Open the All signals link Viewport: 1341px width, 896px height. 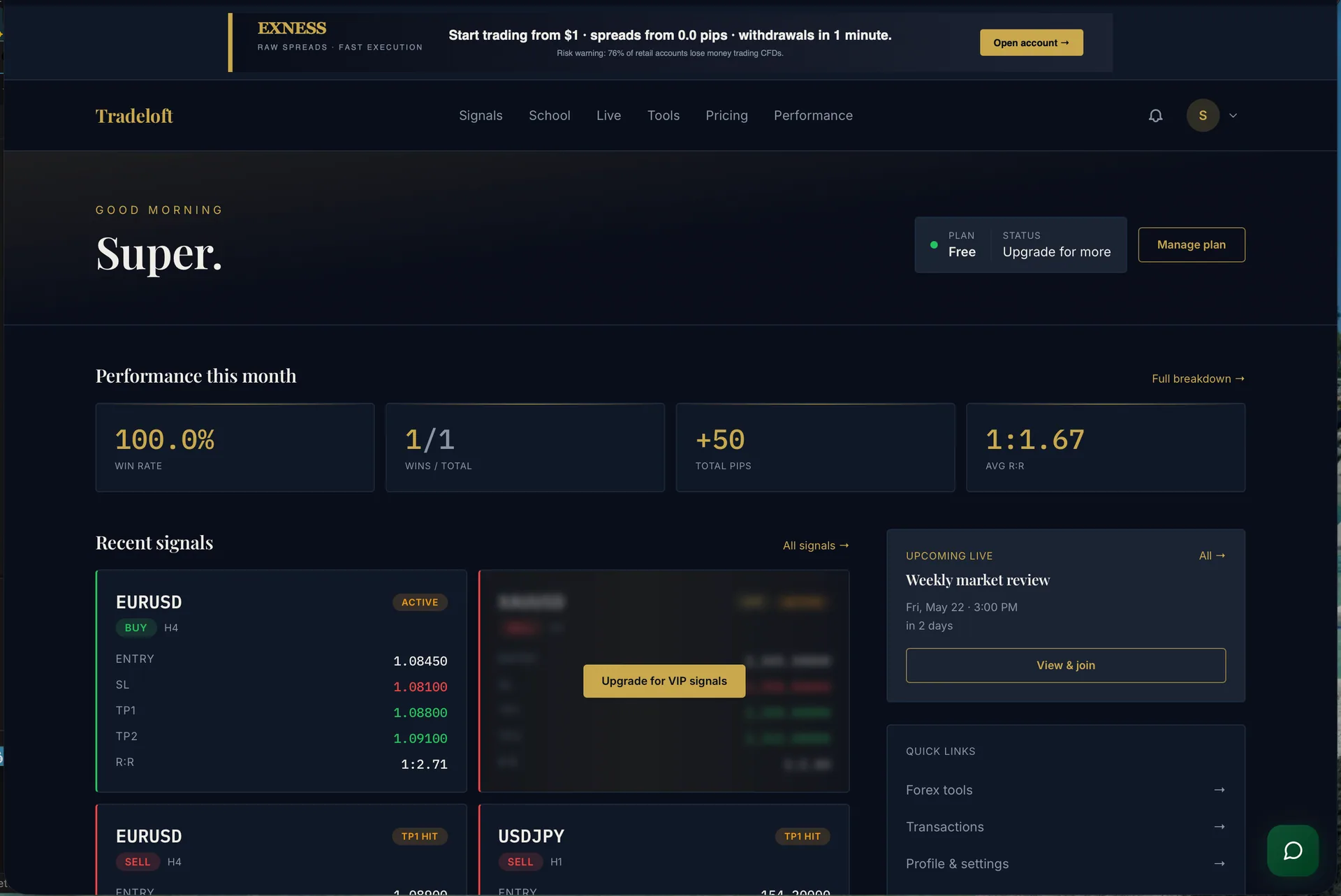[x=816, y=545]
